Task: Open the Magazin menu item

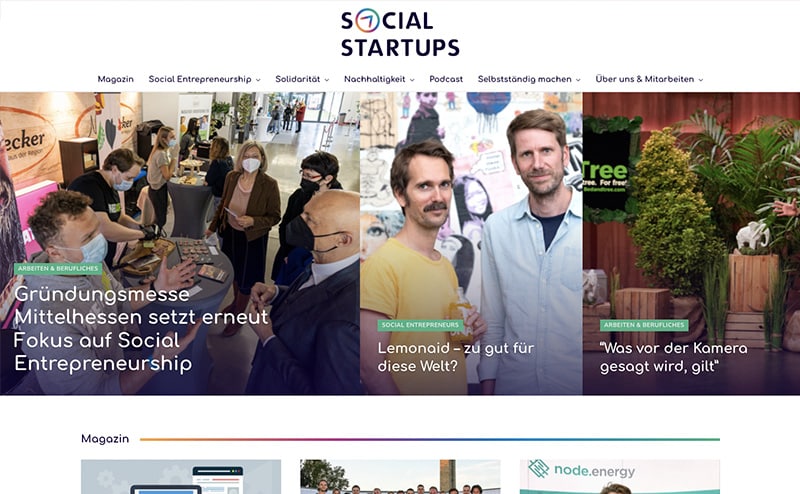Action: click(115, 79)
